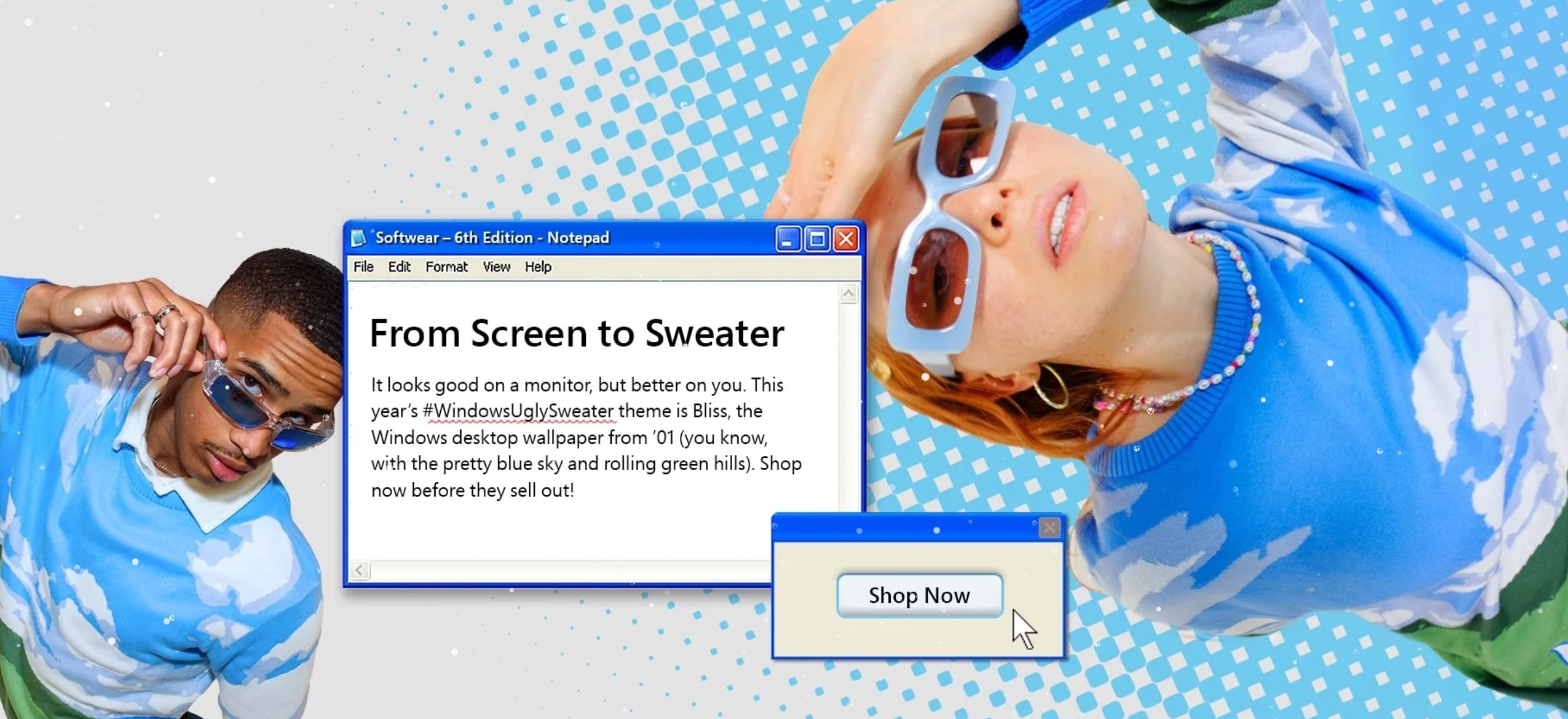Click the text 'Shop now before they sell out!'
The width and height of the screenshot is (1568, 719).
pos(586,477)
